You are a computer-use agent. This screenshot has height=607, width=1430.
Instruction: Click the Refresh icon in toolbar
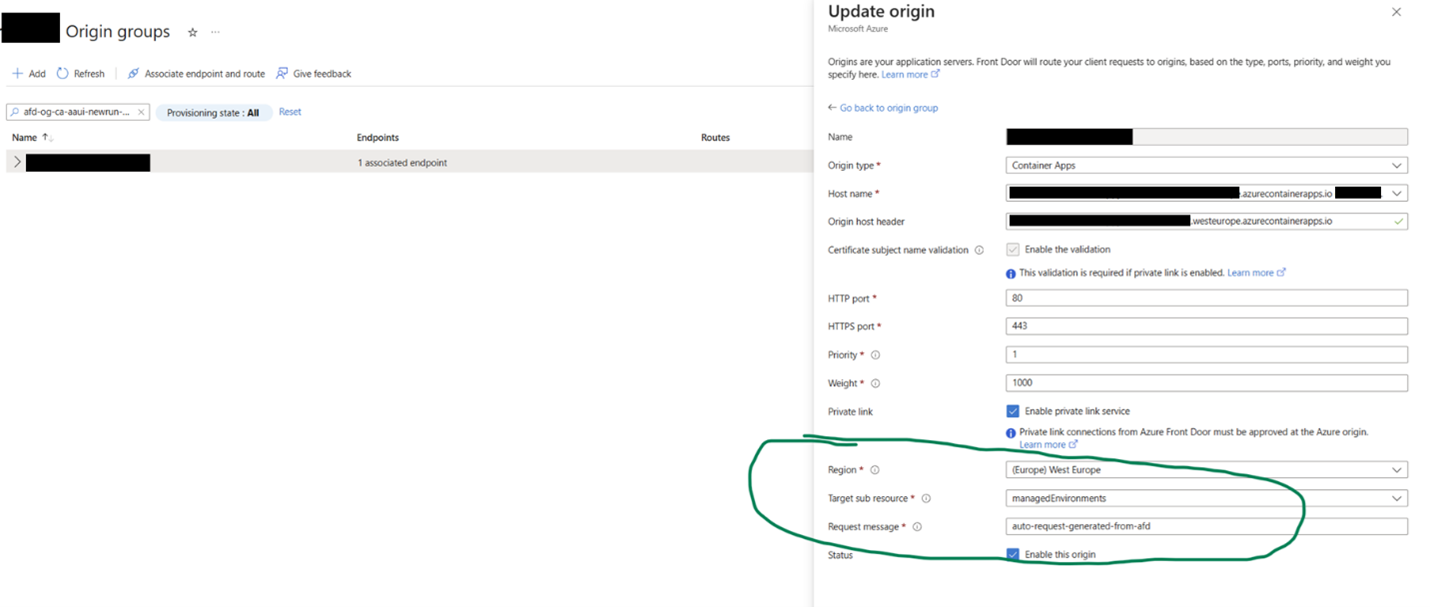click(63, 74)
